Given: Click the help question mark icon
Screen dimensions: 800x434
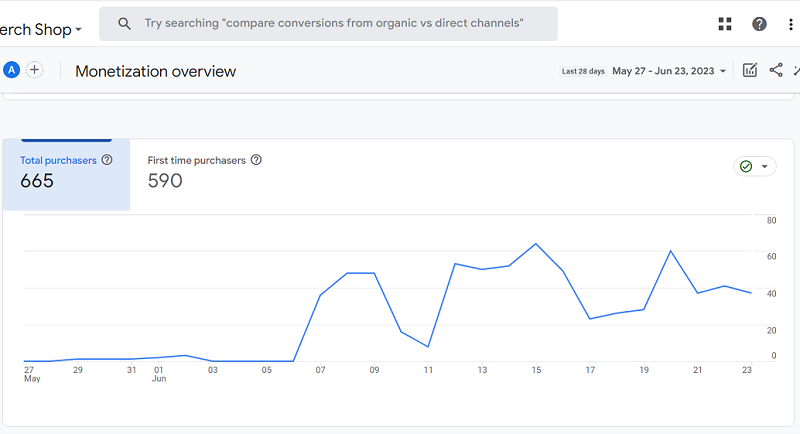Looking at the screenshot, I should pyautogui.click(x=760, y=24).
